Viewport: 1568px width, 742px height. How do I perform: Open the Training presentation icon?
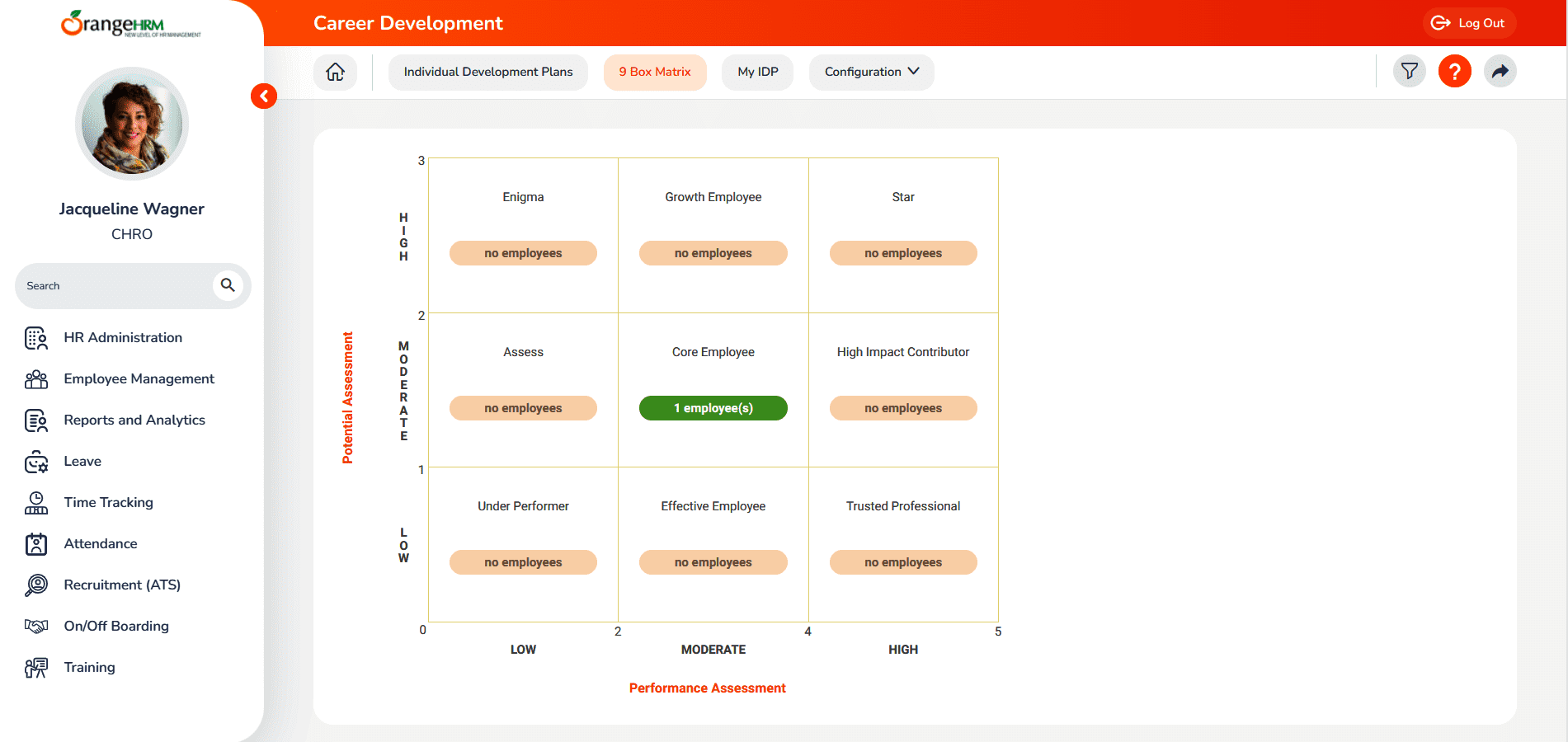click(35, 667)
